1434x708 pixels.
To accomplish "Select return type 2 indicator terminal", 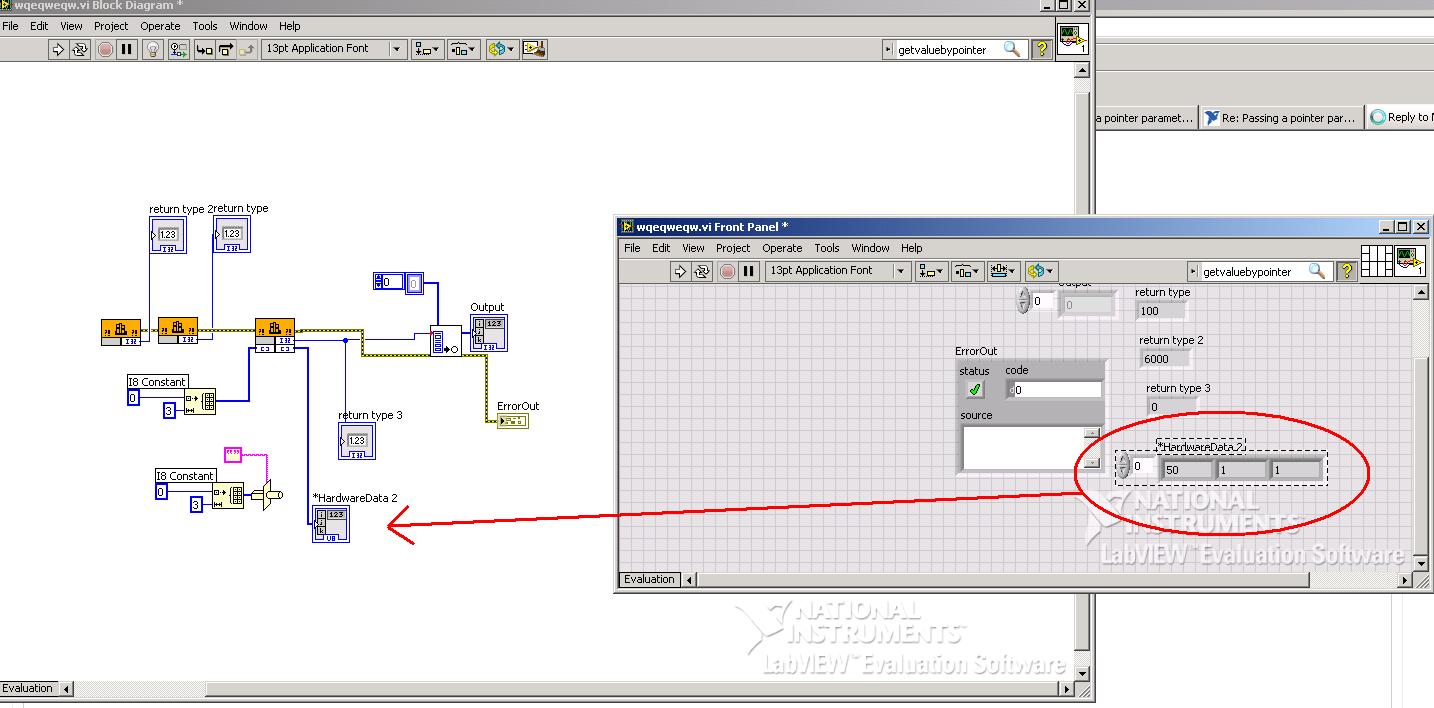I will [168, 235].
